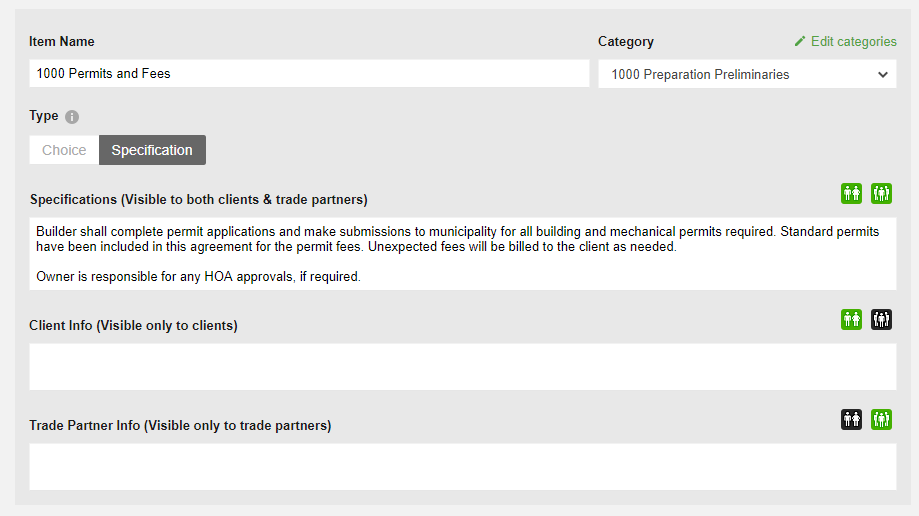
Task: Click the black trade partners icon for Client Info
Action: [881, 320]
